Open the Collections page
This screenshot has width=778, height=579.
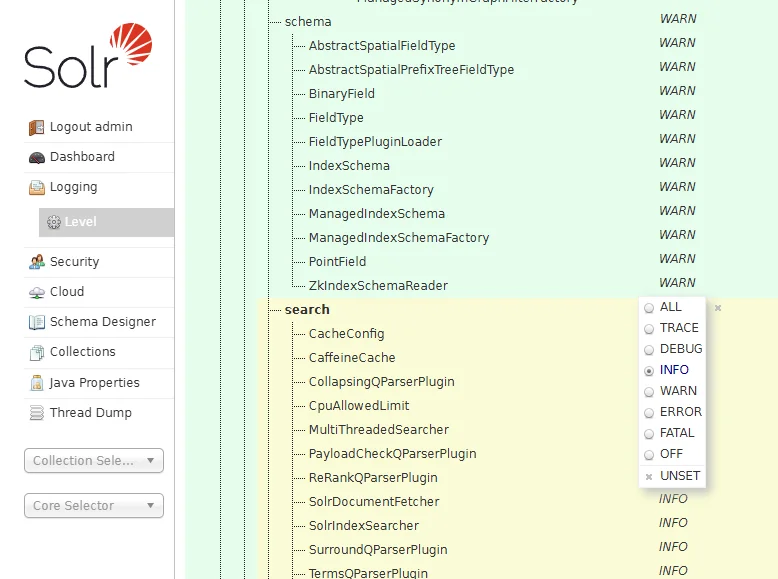[x=83, y=351]
